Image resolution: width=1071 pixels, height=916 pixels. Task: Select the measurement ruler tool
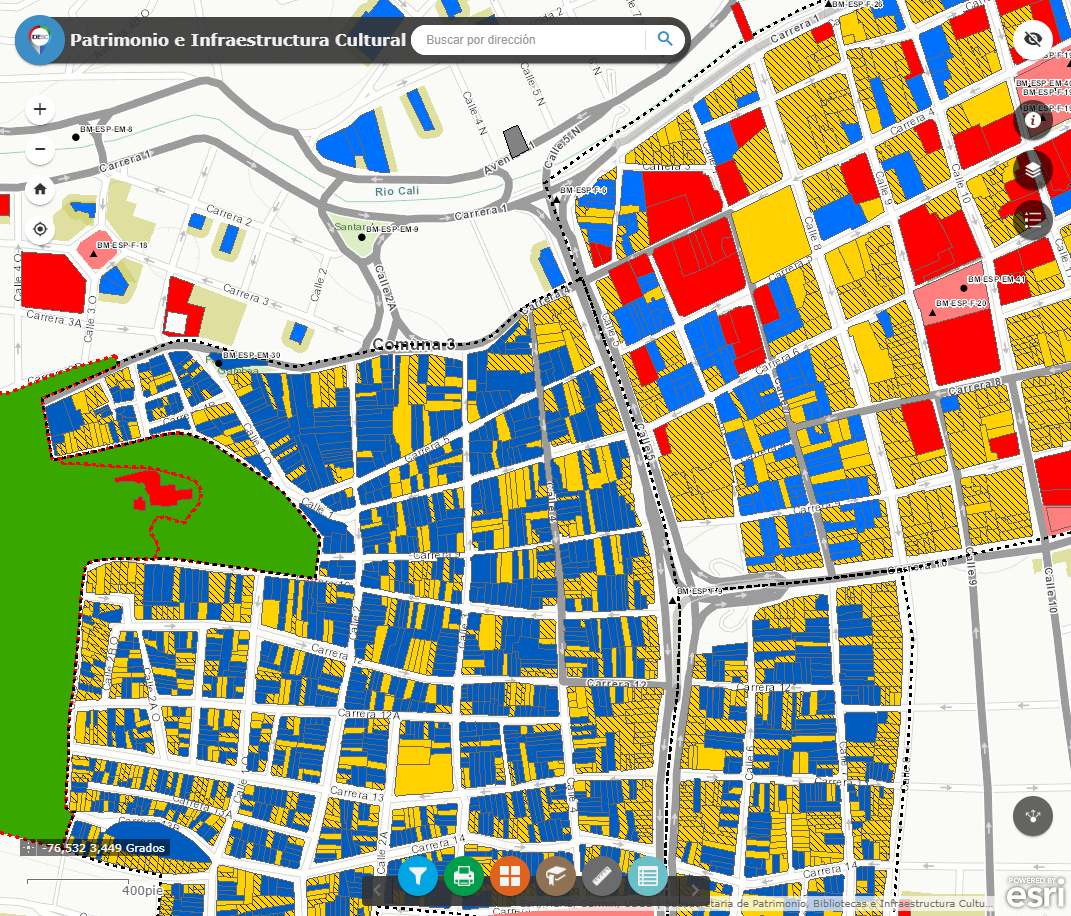(603, 877)
